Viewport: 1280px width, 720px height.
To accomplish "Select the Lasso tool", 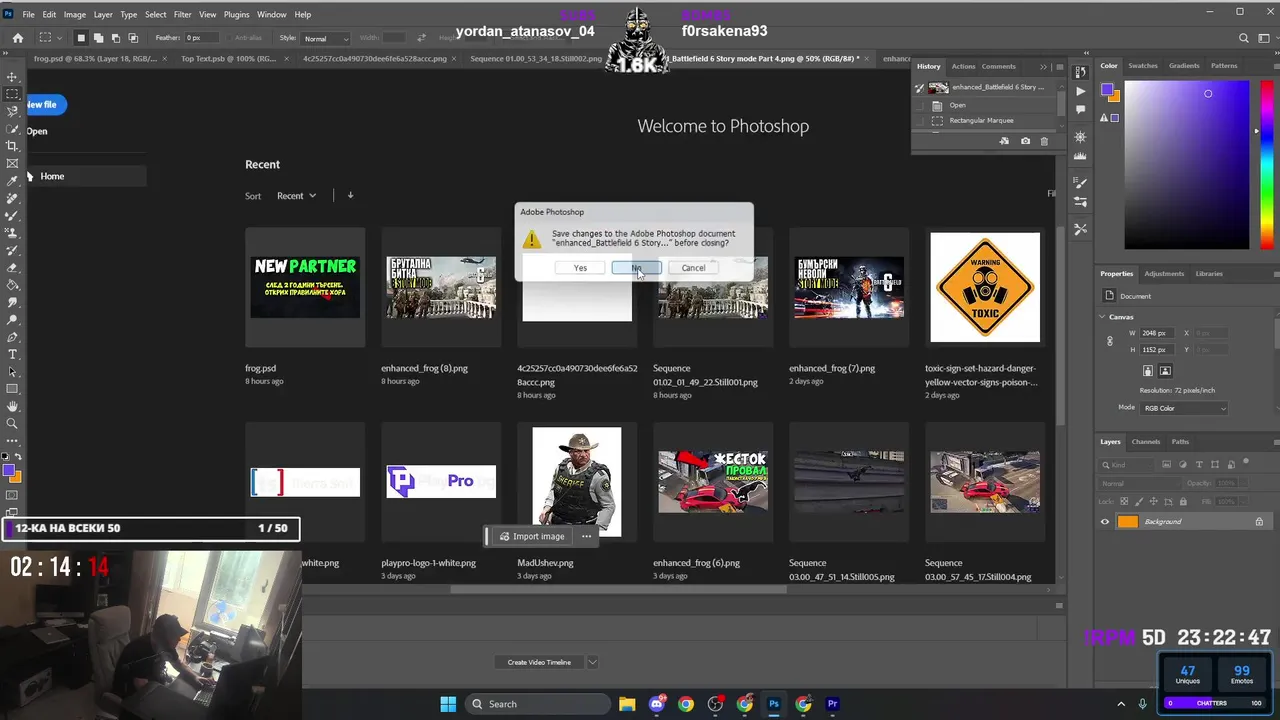I will coord(12,111).
